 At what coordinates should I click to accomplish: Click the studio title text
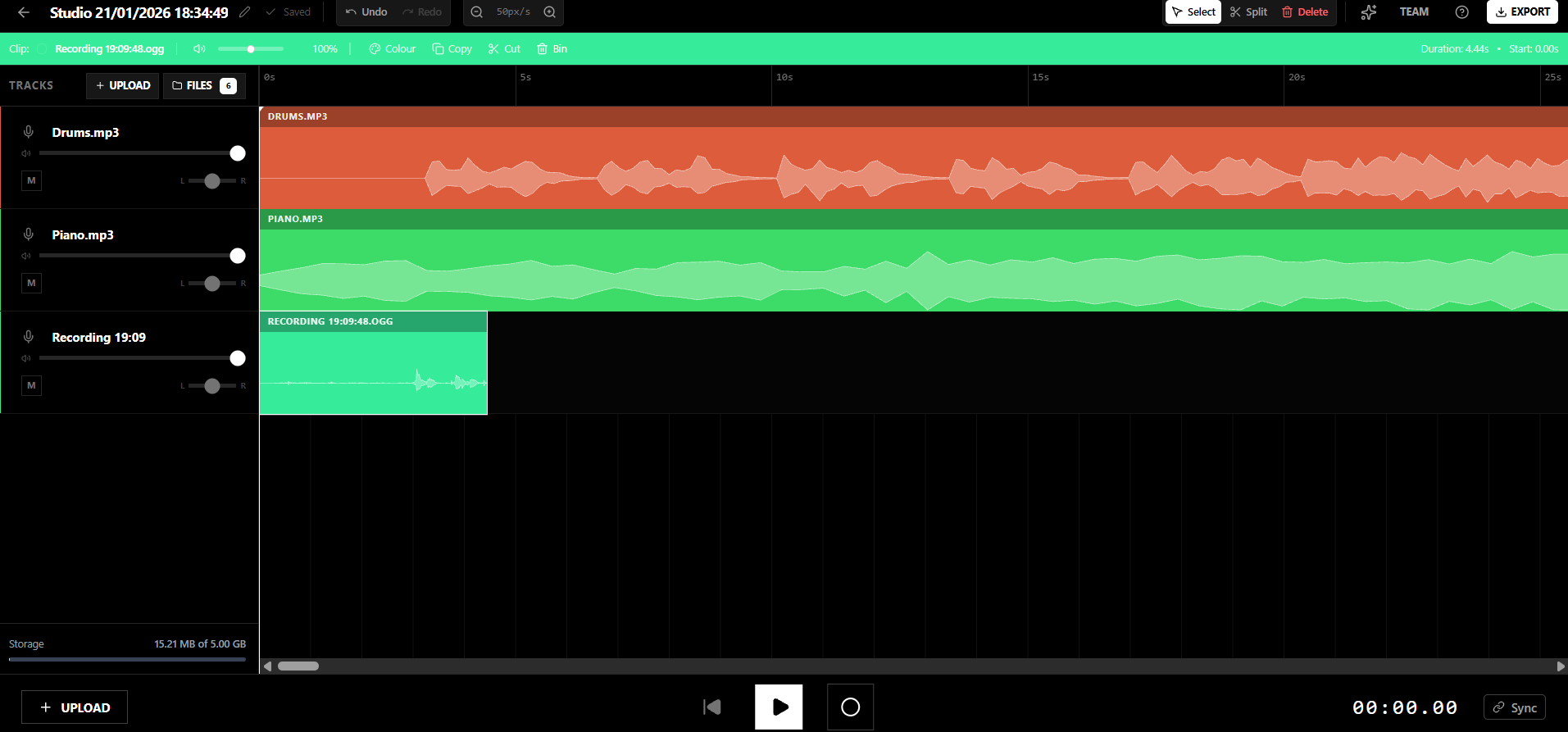pyautogui.click(x=139, y=12)
